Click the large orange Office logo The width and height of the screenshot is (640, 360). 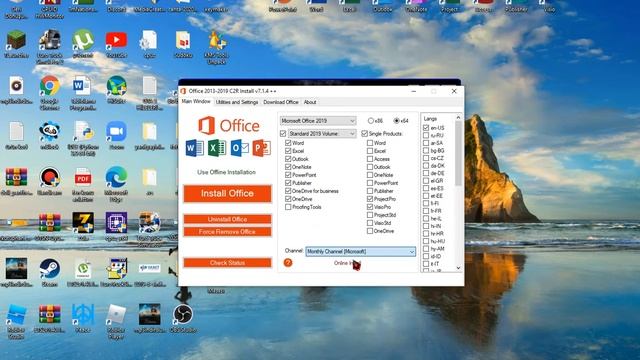pyautogui.click(x=229, y=125)
